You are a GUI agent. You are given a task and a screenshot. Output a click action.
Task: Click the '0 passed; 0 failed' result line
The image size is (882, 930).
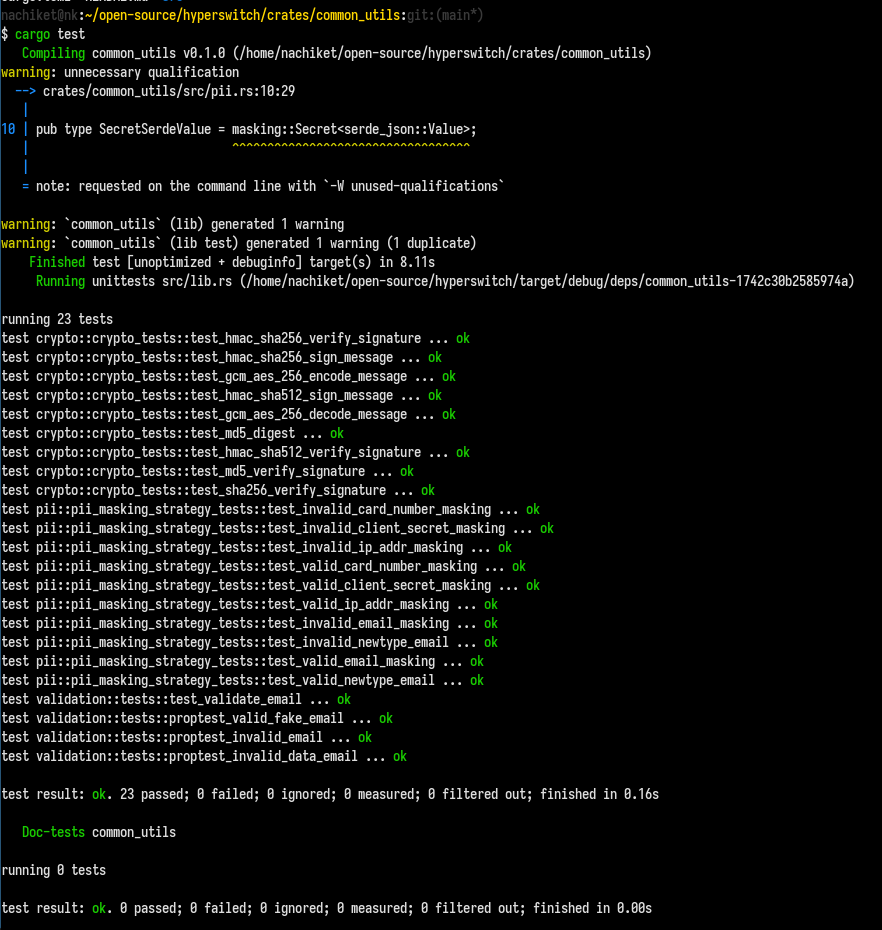click(326, 907)
